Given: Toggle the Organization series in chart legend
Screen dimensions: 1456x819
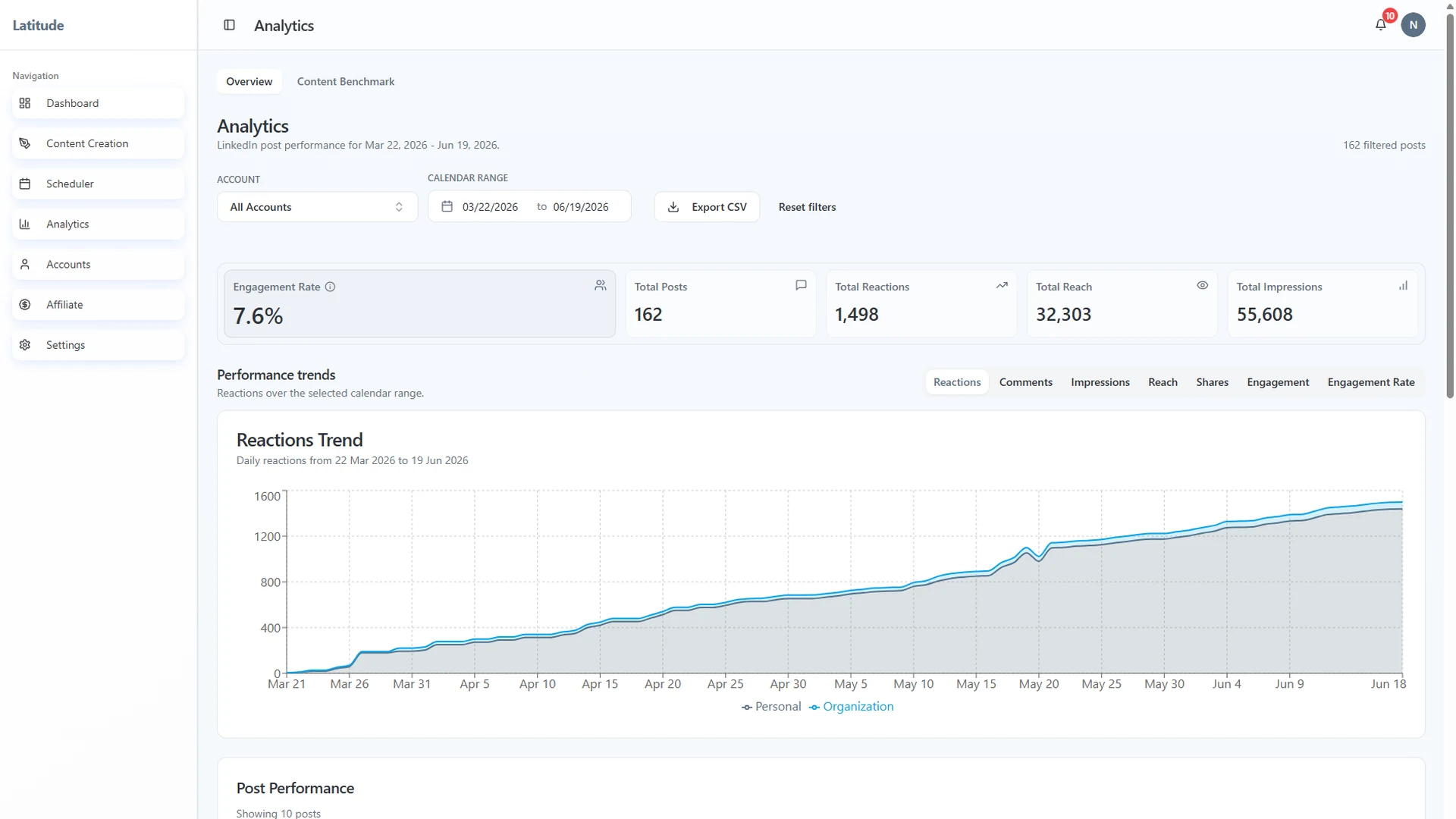Looking at the screenshot, I should pyautogui.click(x=851, y=706).
